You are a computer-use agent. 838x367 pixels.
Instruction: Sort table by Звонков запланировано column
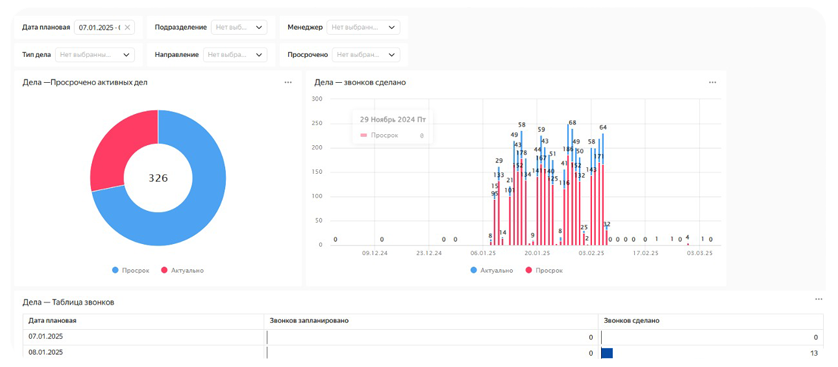pos(309,321)
